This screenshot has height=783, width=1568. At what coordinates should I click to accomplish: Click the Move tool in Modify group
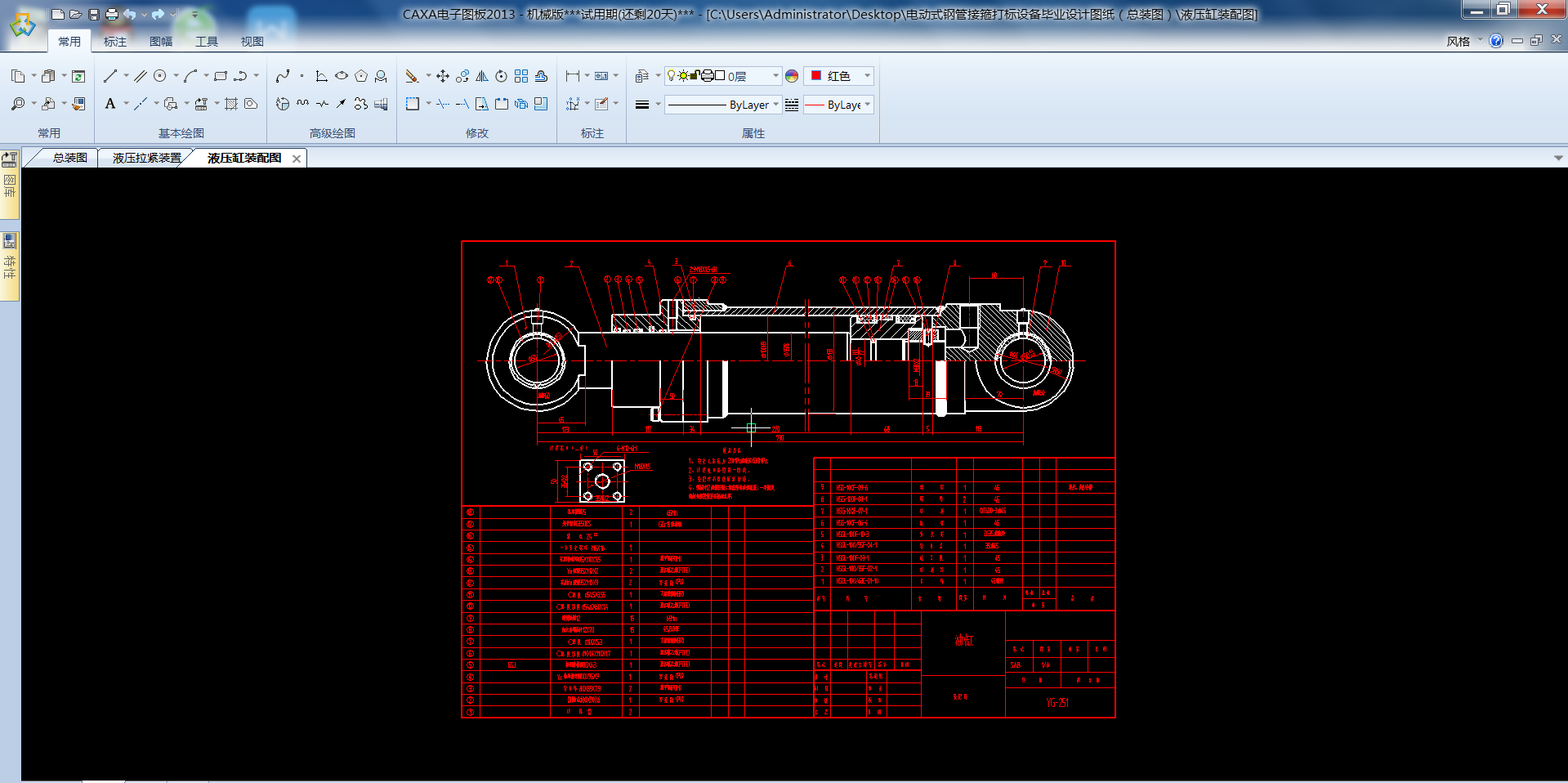(443, 76)
